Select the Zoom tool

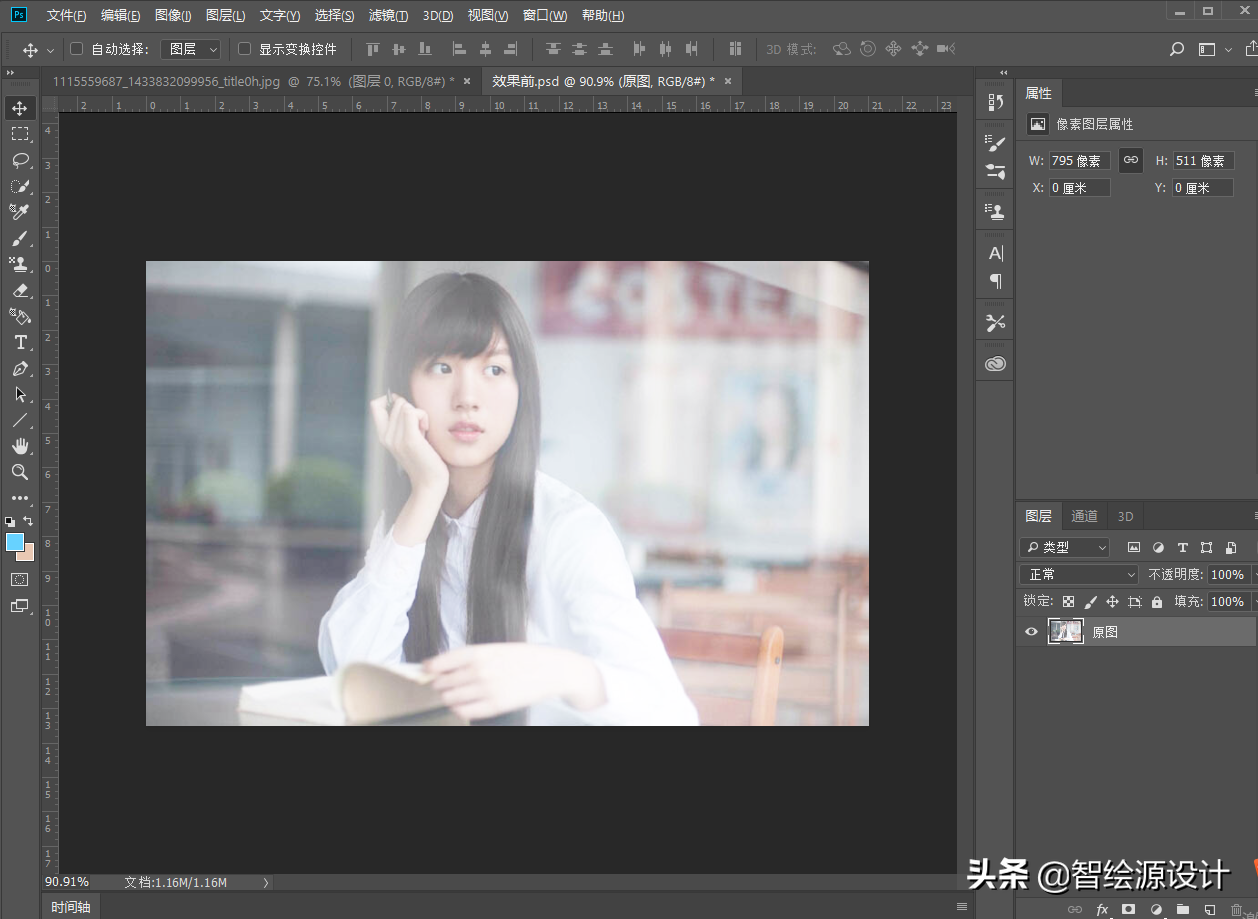(20, 472)
